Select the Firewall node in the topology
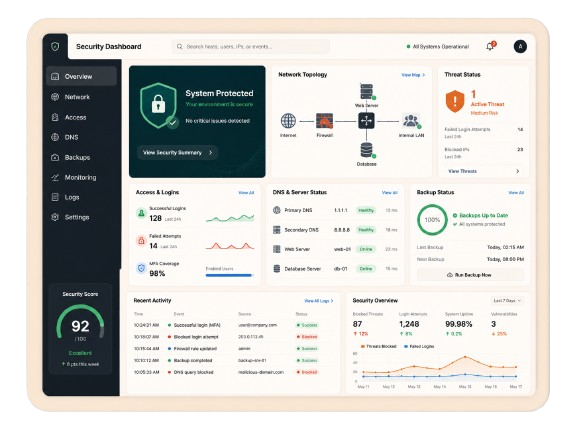This screenshot has height=433, width=577. [324, 121]
